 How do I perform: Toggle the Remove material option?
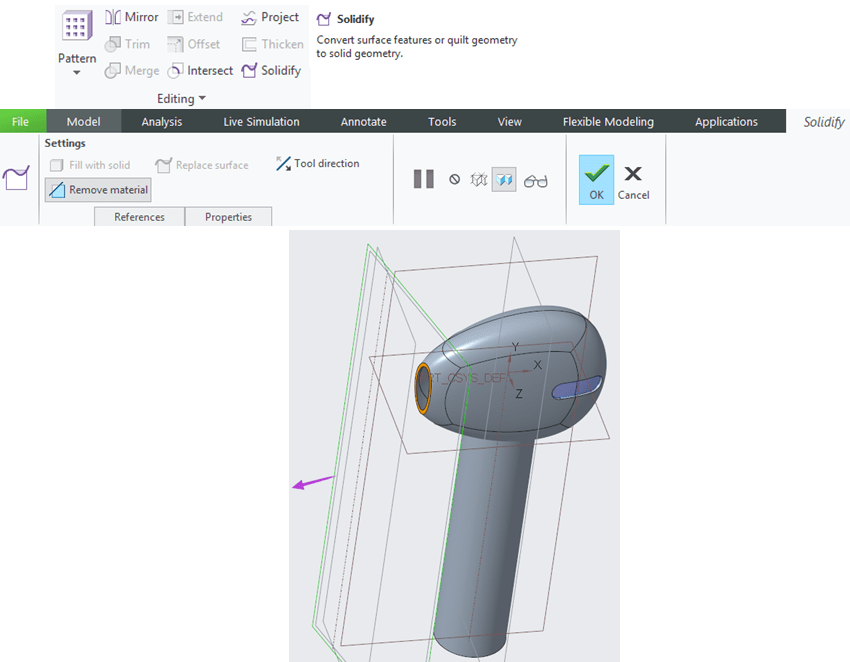pyautogui.click(x=98, y=190)
